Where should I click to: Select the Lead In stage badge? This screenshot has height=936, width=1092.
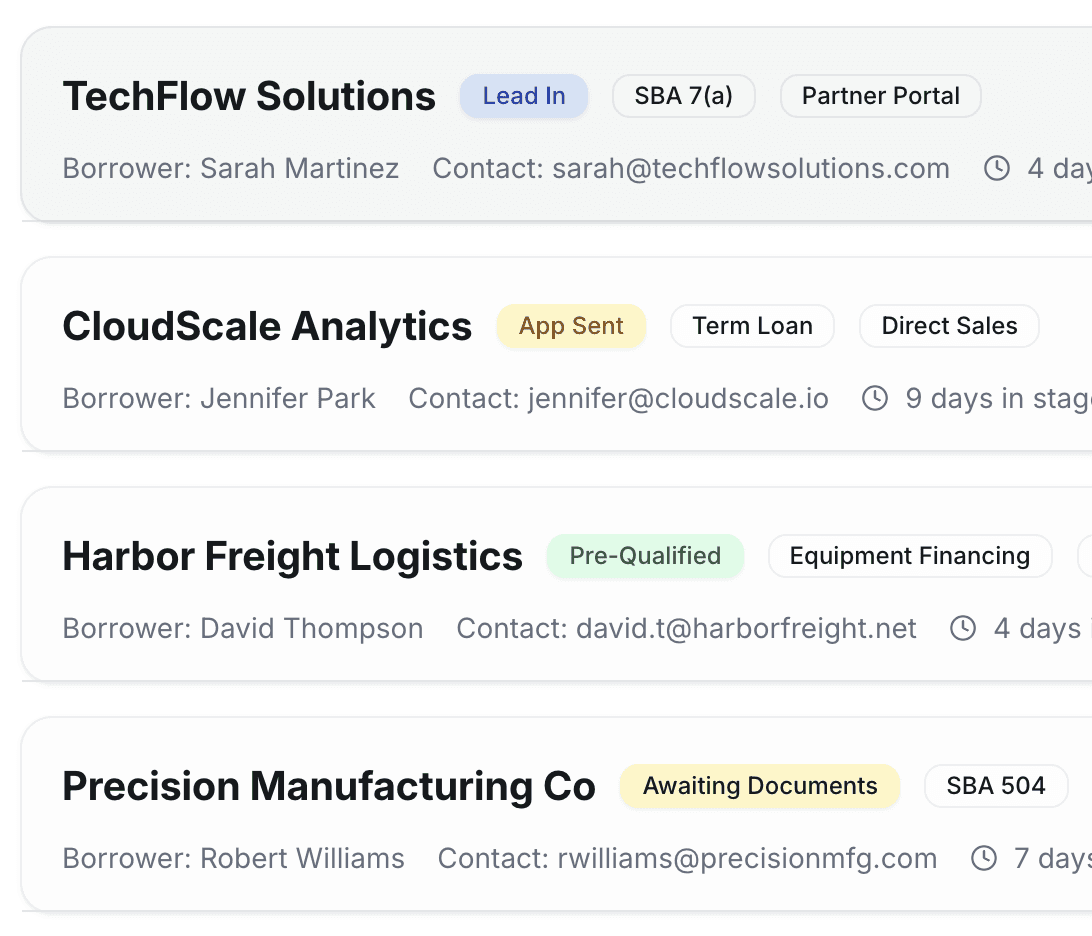tap(524, 96)
